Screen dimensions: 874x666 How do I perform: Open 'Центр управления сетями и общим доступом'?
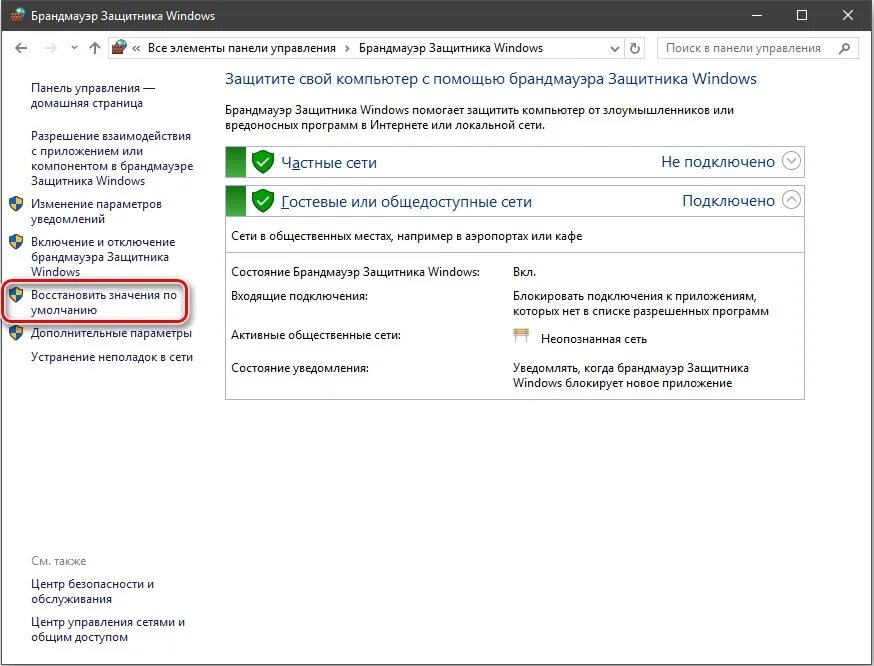[x=108, y=629]
